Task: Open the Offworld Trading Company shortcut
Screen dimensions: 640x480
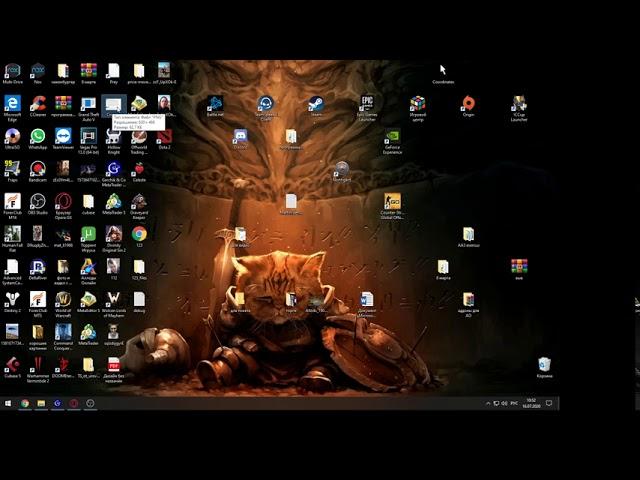Action: click(139, 136)
